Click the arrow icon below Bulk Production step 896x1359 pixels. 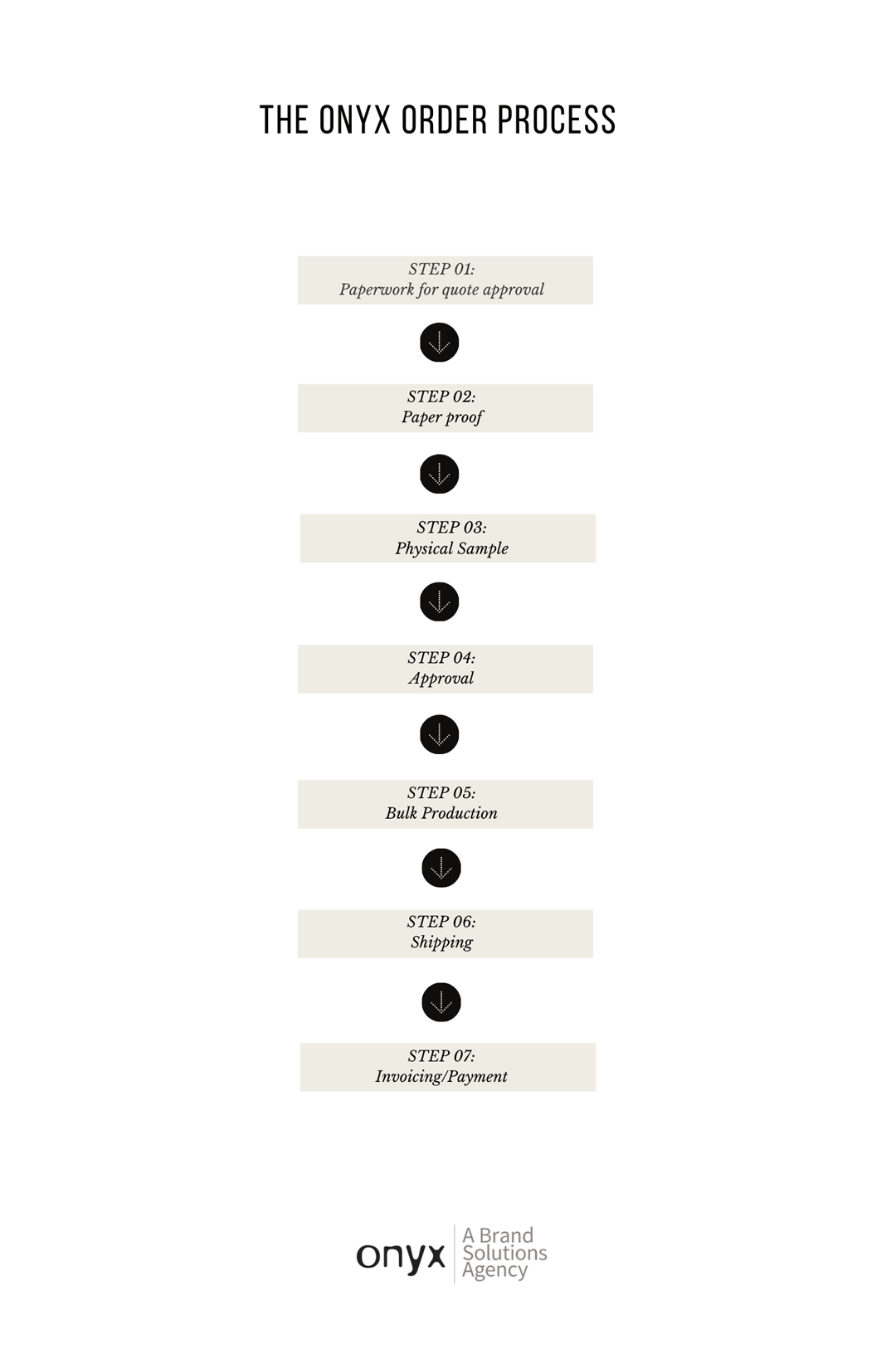[x=441, y=868]
